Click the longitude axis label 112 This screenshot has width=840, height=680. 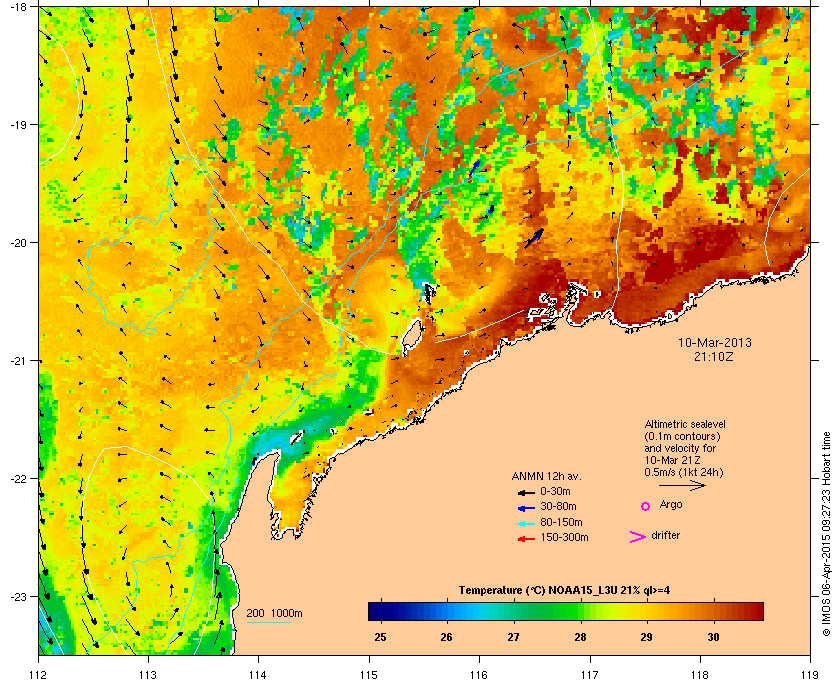[39, 675]
